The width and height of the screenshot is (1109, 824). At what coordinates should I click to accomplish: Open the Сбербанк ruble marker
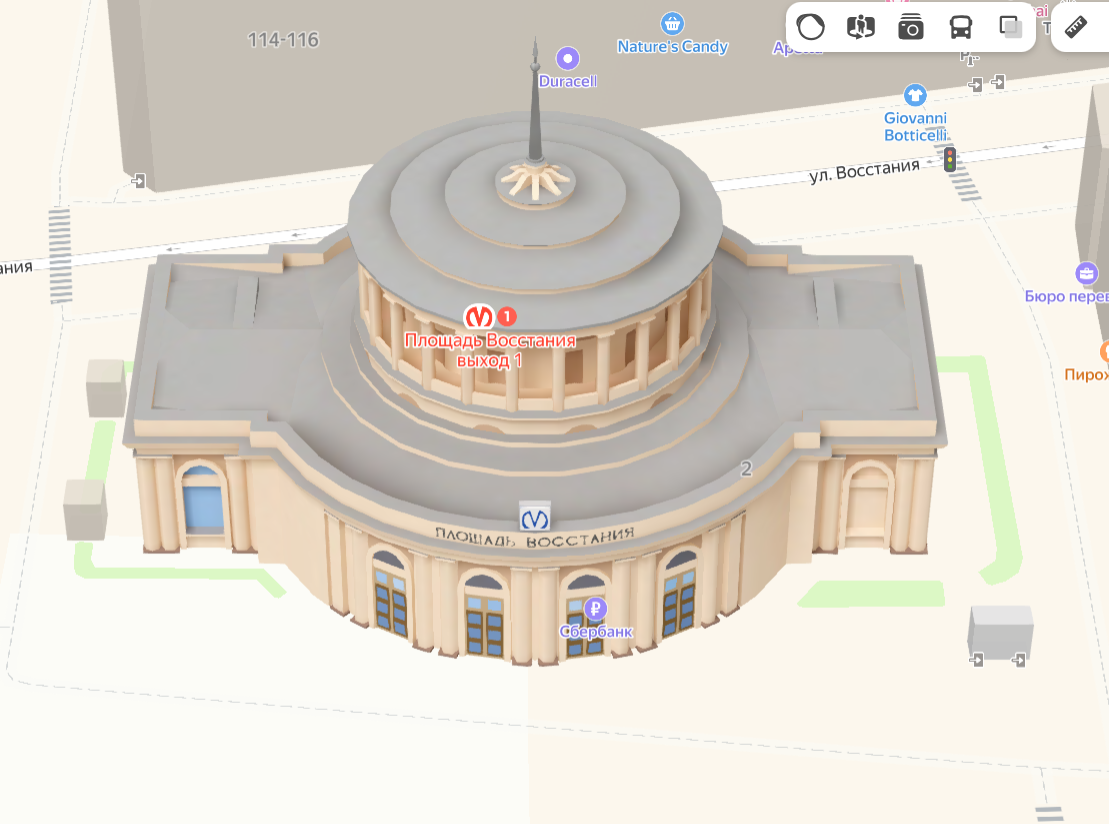[596, 608]
